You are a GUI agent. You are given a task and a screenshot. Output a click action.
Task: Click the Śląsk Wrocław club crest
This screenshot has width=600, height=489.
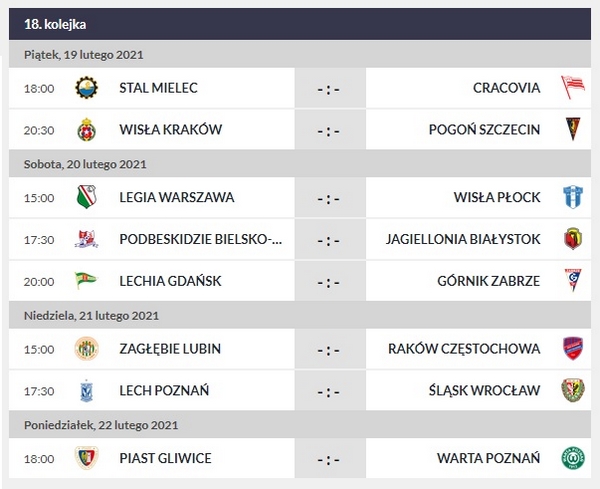[572, 390]
